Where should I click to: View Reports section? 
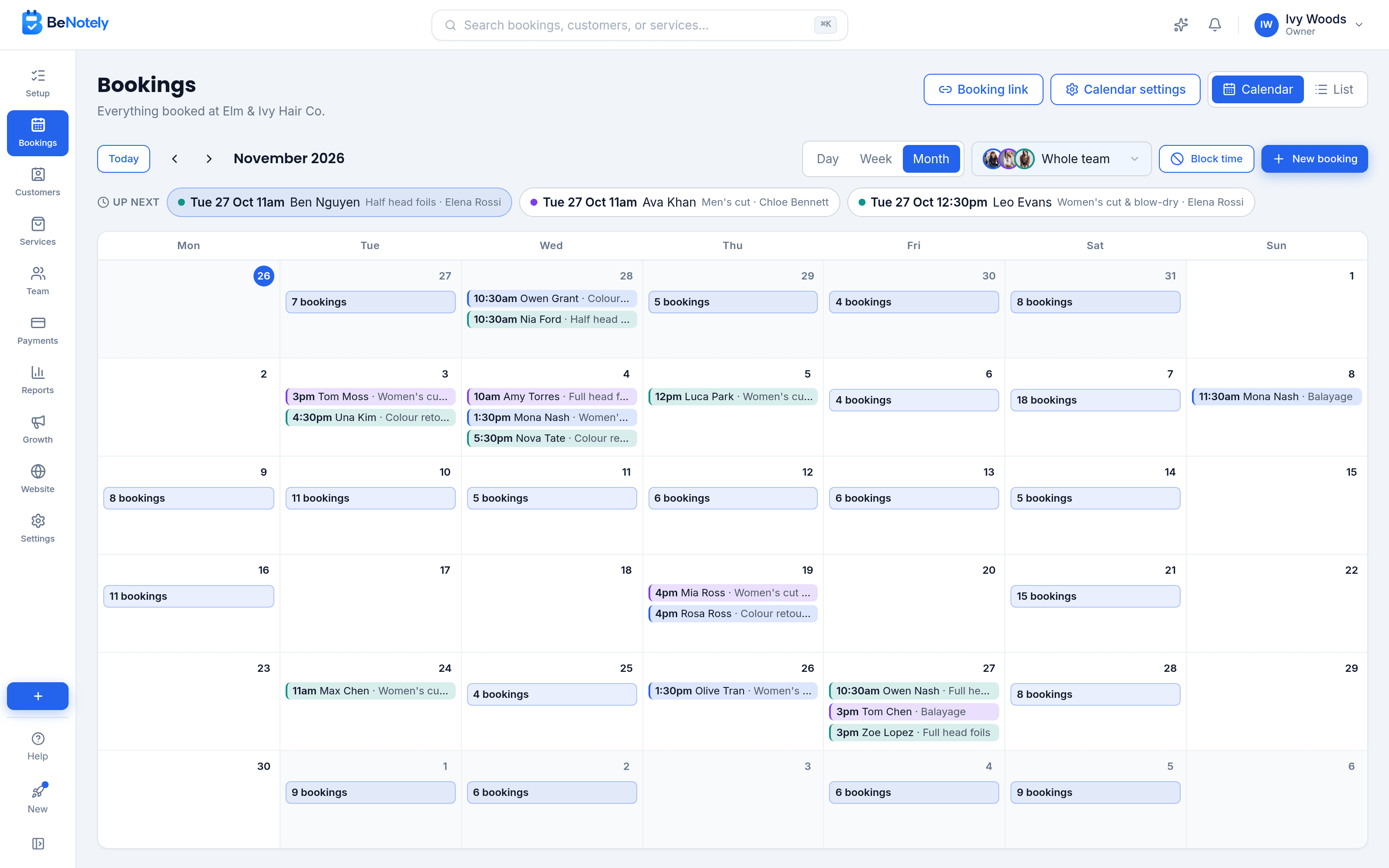pos(38,379)
